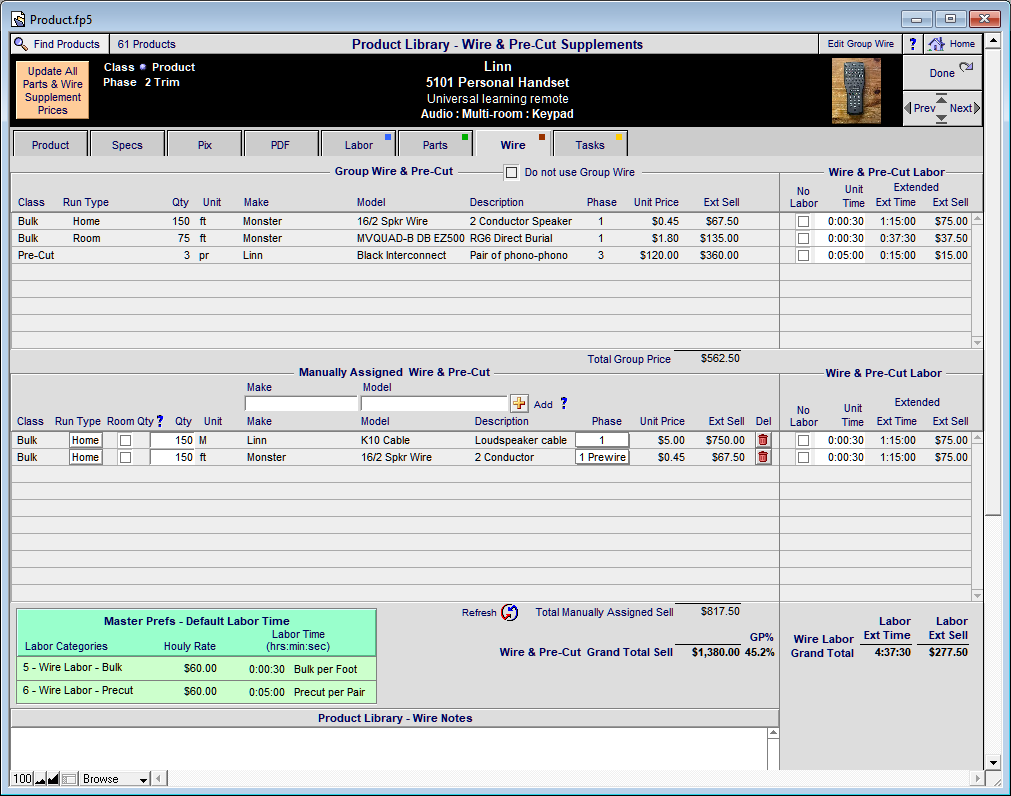Click the Edit Group Wire button
Screen dimensions: 1011x796
coord(860,44)
